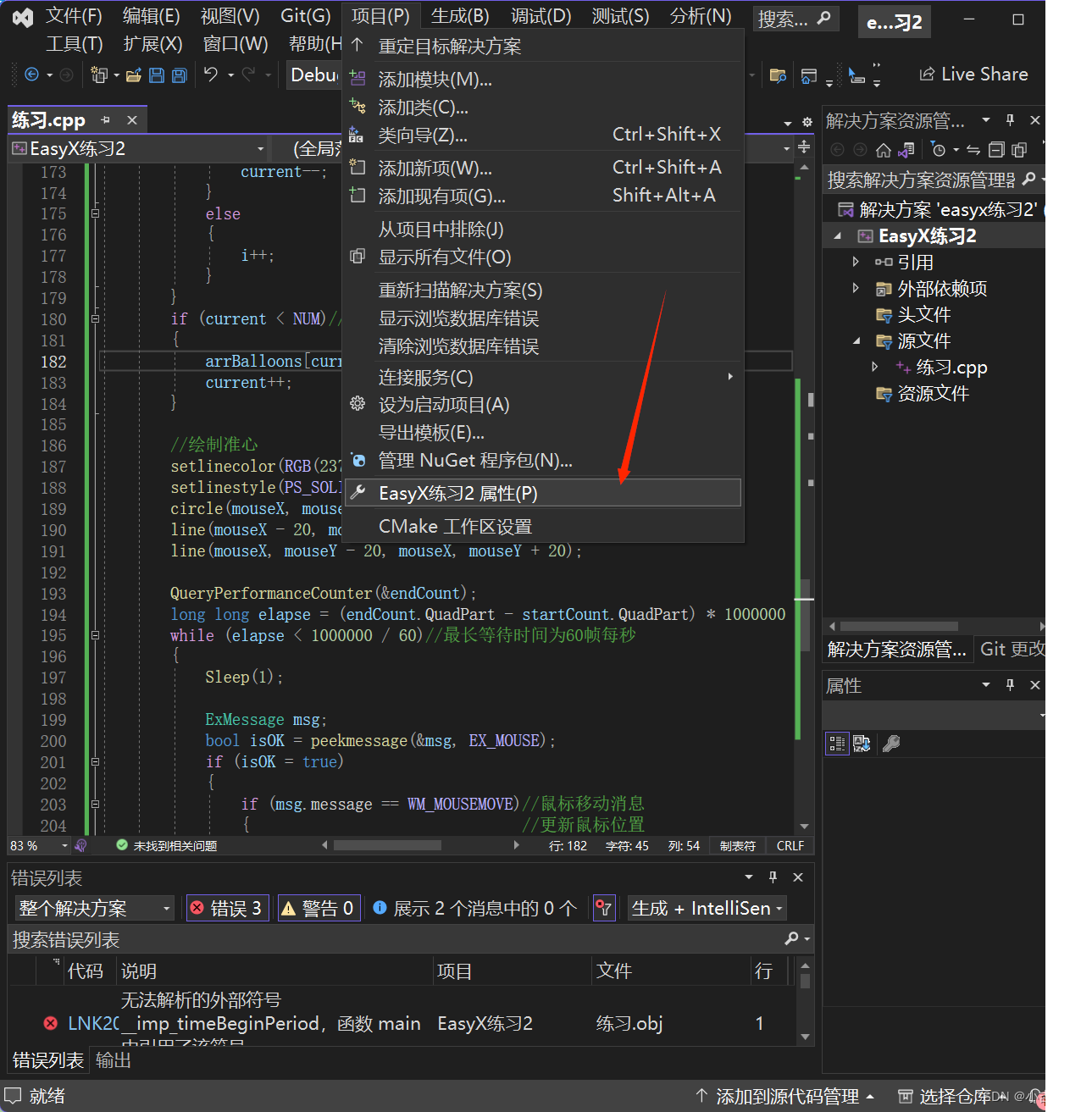Toggle pin on the 错误列表 panel
The width and height of the screenshot is (1092, 1112).
pos(773,877)
